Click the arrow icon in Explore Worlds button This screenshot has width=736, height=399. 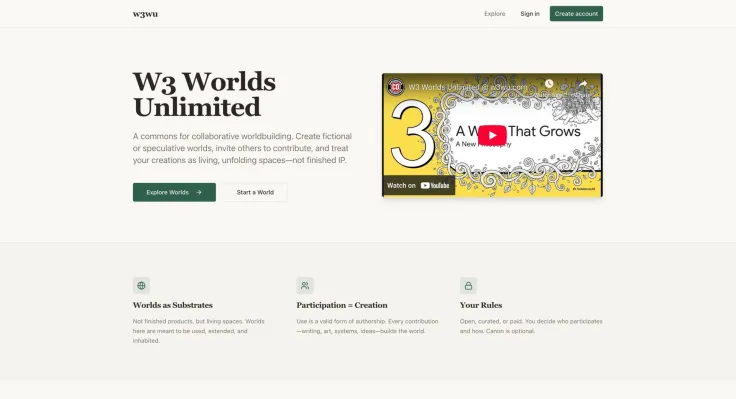click(199, 192)
